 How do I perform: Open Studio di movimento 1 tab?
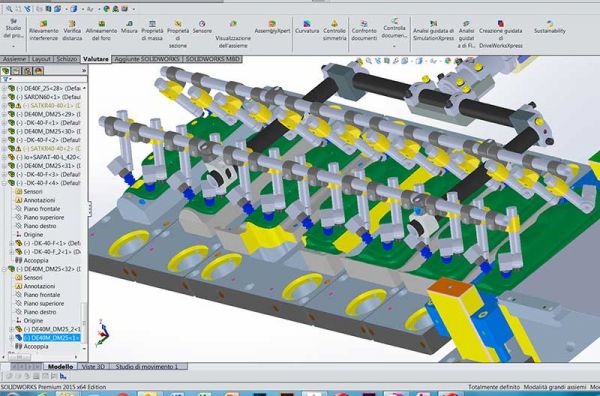coord(147,367)
